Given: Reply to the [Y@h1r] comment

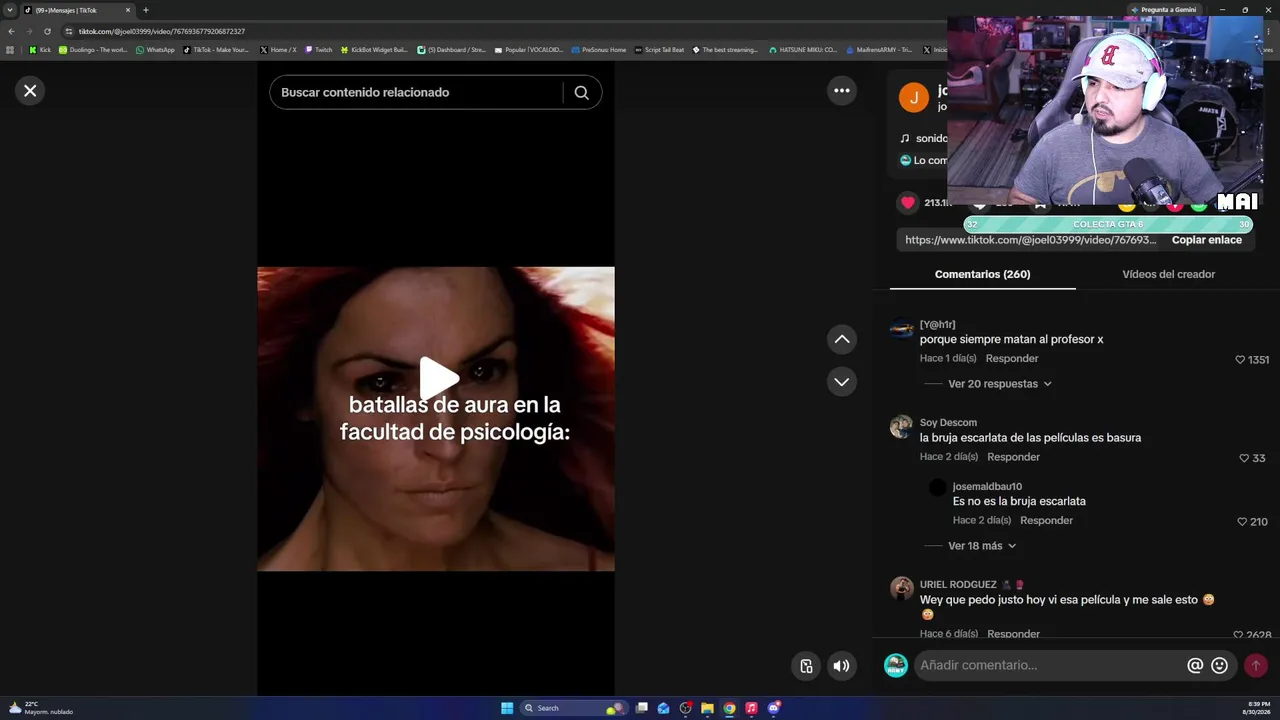Looking at the screenshot, I should point(1012,359).
